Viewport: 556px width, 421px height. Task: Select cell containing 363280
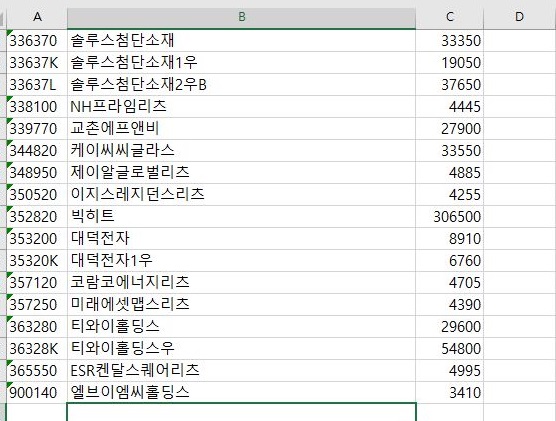[x=37, y=327]
